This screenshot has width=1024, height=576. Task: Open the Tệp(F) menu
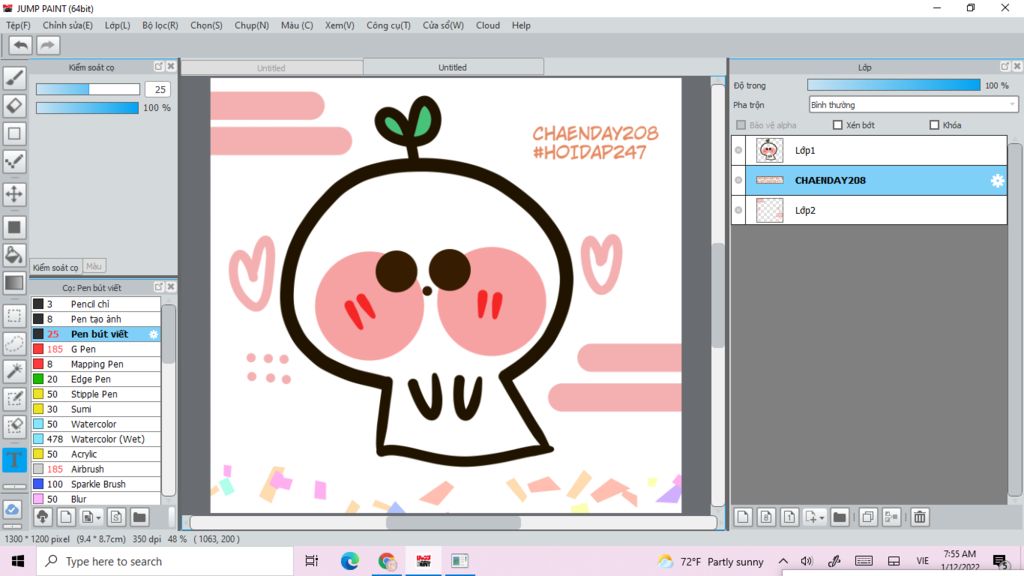[18, 25]
